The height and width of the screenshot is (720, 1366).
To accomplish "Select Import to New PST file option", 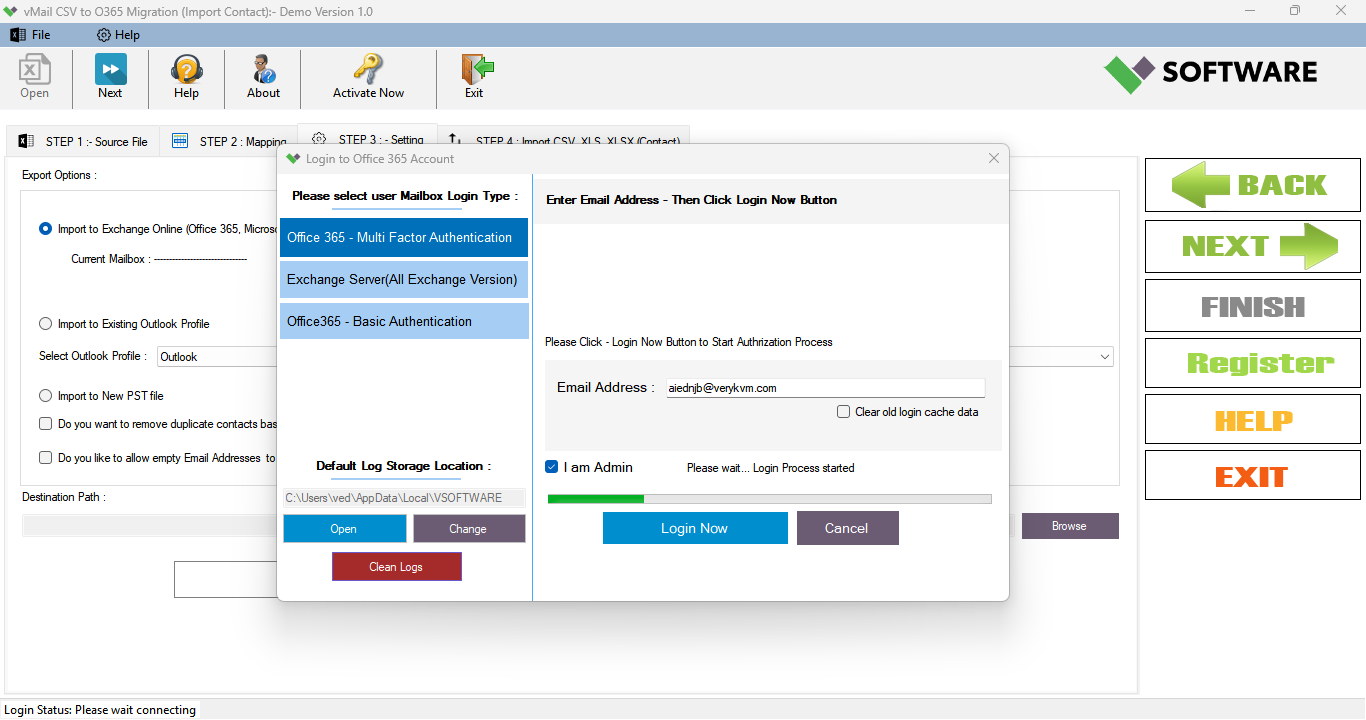I will 45,396.
